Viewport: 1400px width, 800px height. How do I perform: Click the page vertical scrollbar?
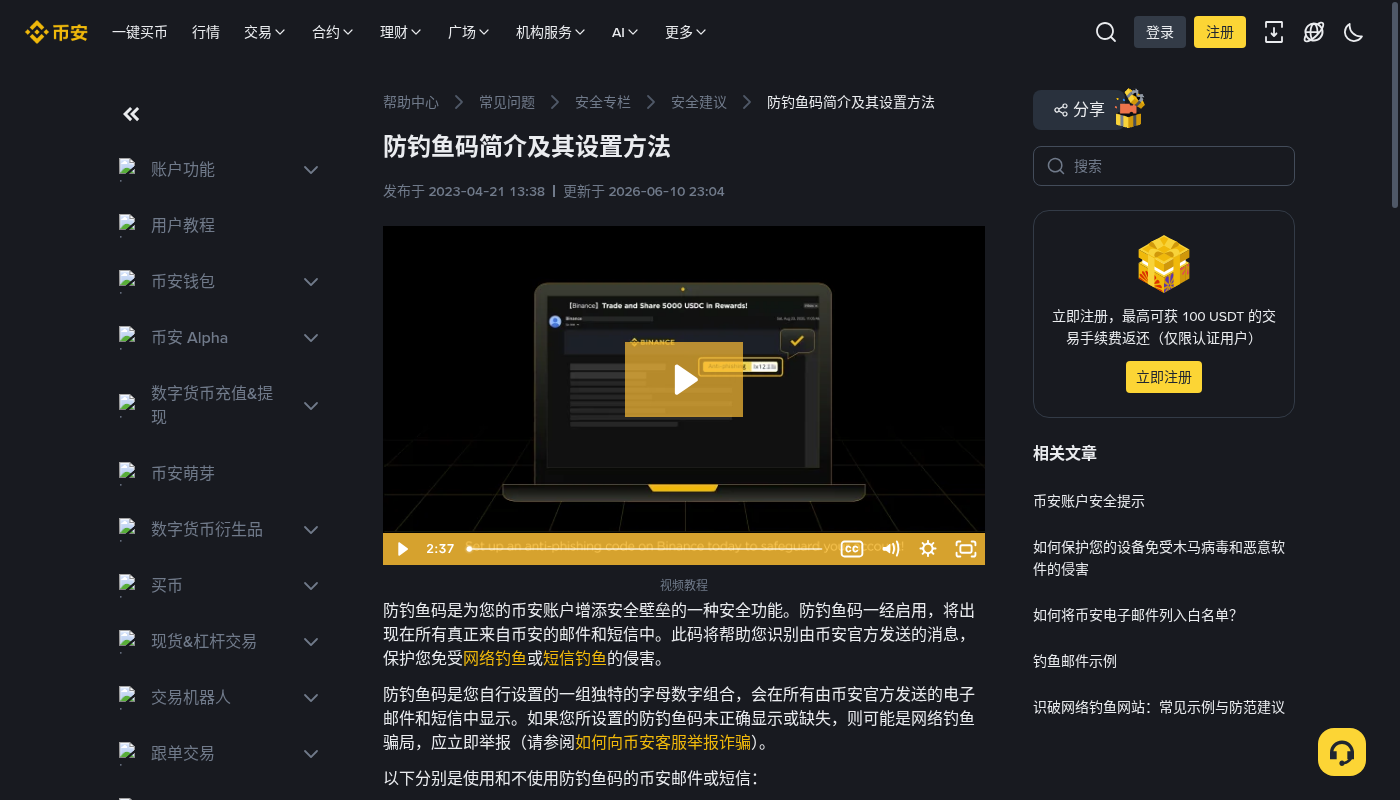point(1395,105)
